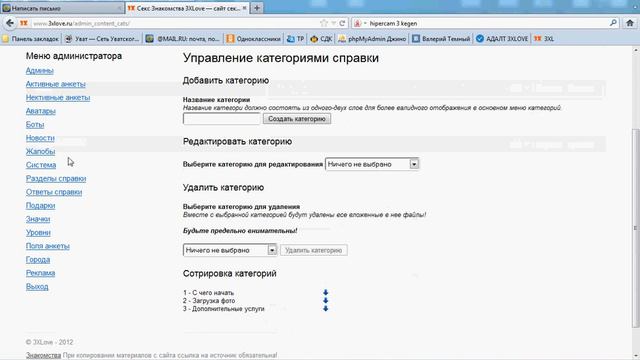640x360 pixels.
Task: Open the Подарки link
Action: click(40, 205)
